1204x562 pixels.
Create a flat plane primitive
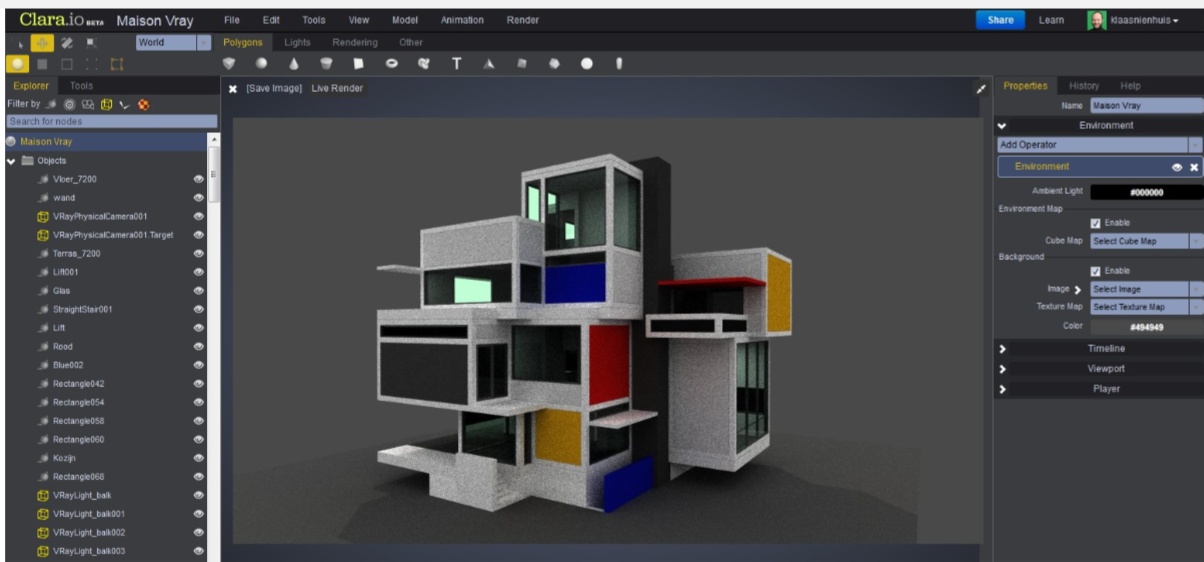tap(521, 63)
